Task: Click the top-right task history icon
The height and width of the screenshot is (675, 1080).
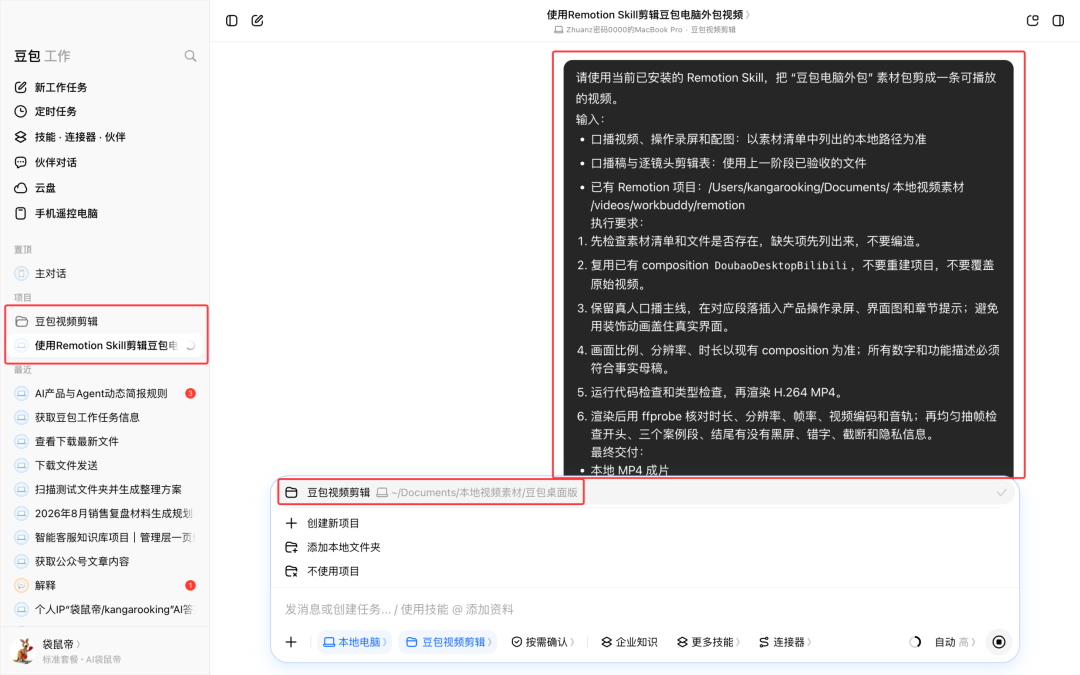Action: point(1032,21)
